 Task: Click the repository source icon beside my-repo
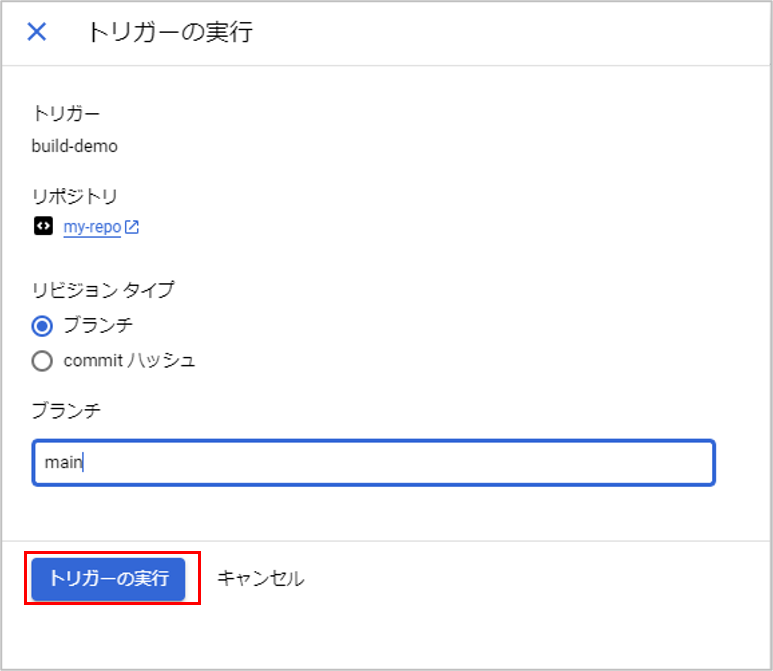pyautogui.click(x=42, y=227)
